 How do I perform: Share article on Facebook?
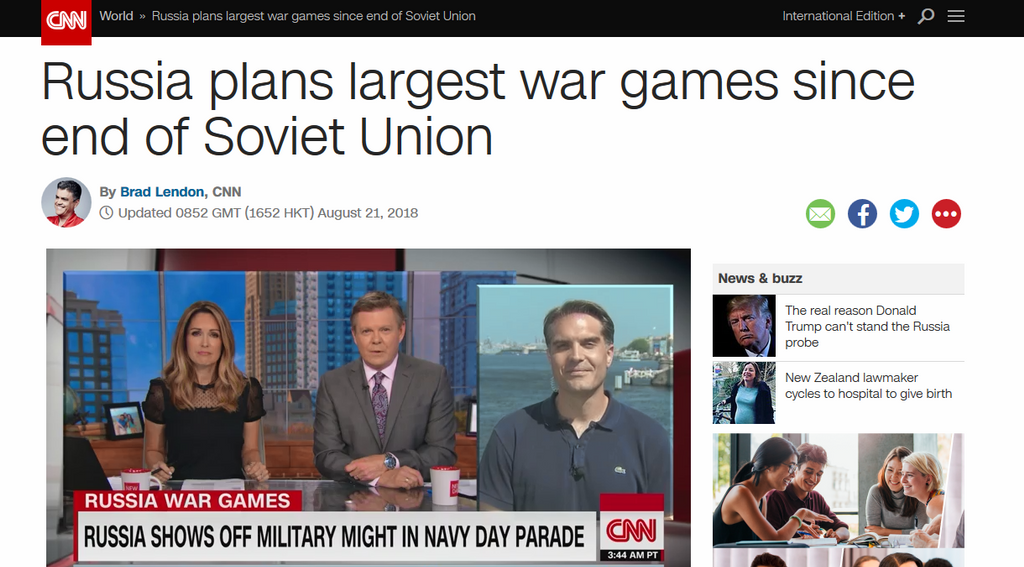[862, 214]
